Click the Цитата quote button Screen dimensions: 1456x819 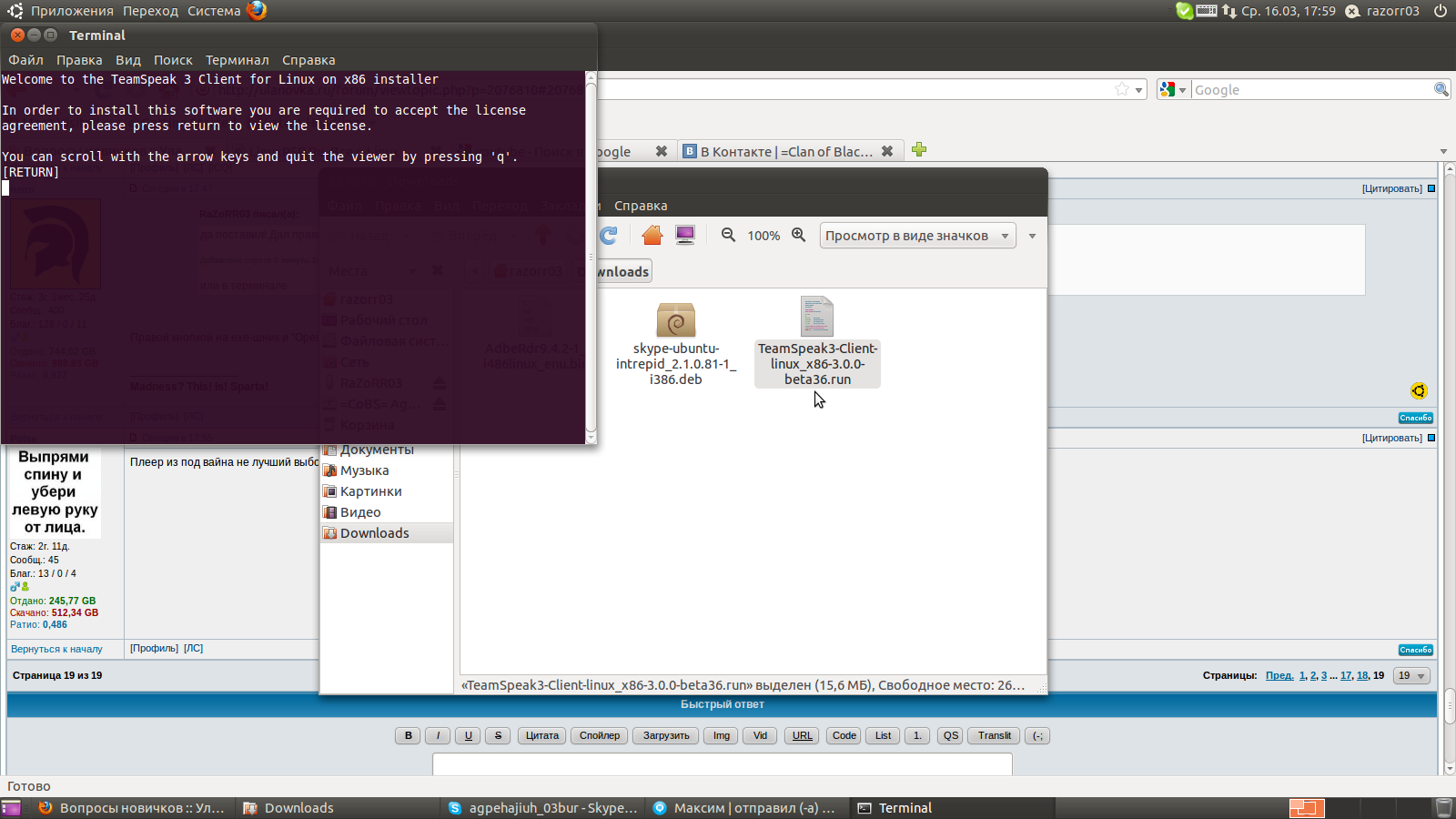(541, 736)
